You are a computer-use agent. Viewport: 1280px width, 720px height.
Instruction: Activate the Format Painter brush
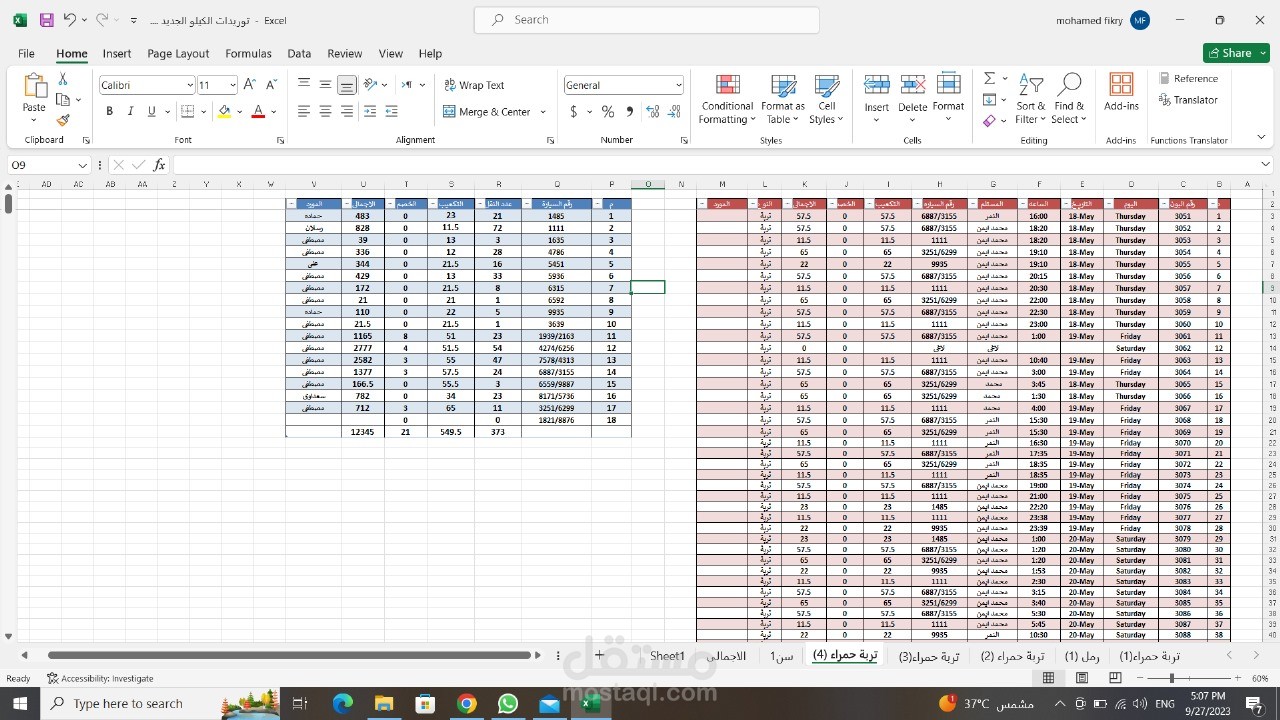tap(63, 120)
